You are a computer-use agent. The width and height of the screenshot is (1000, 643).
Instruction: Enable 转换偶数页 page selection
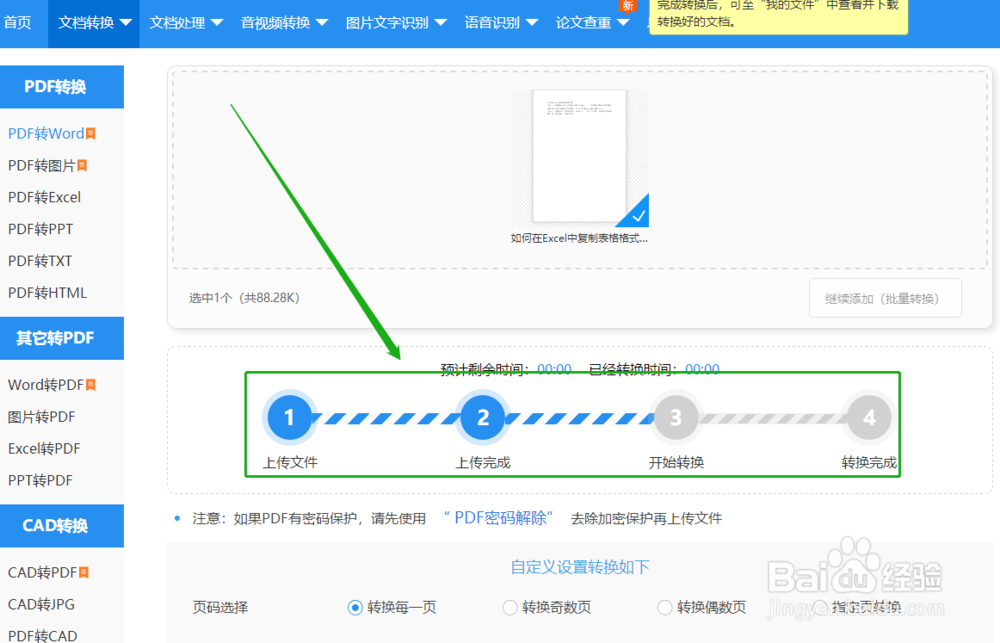tap(665, 607)
